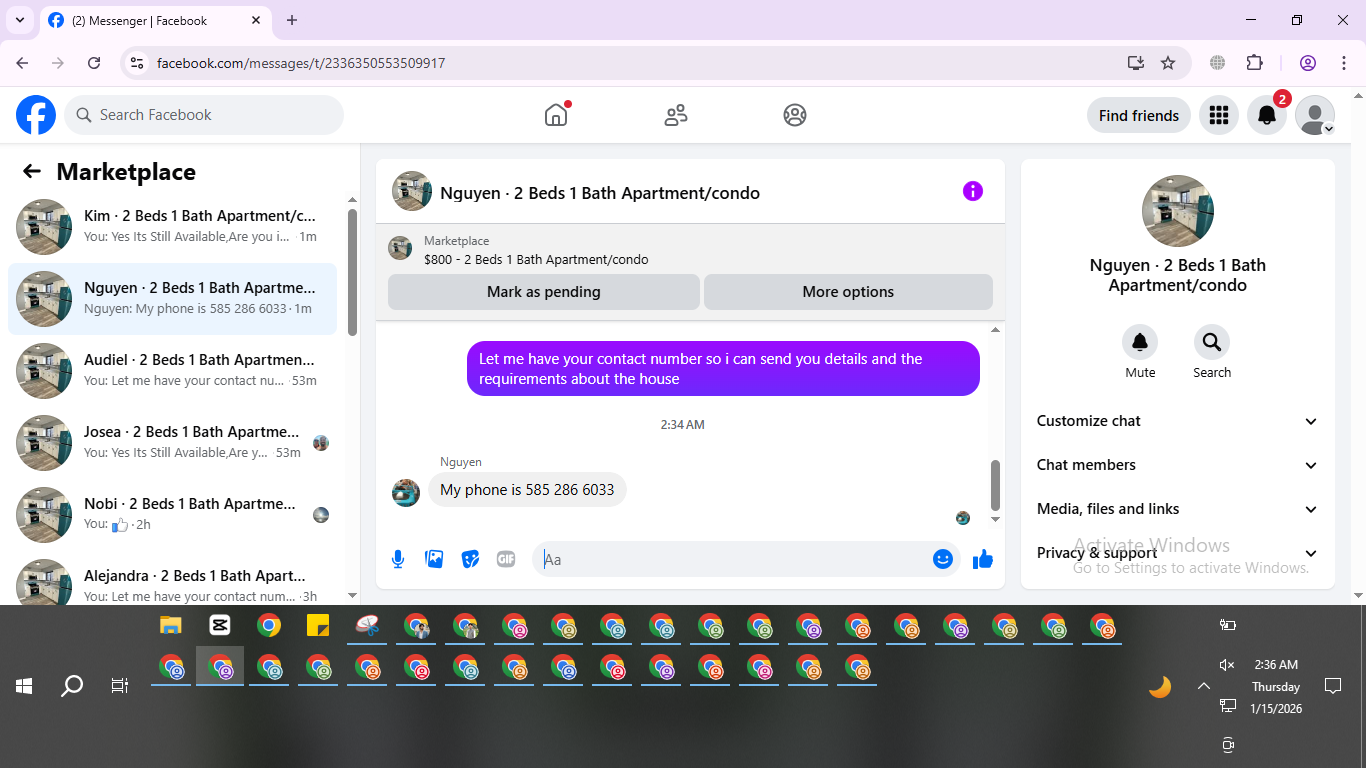This screenshot has height=768, width=1366.
Task: Open the Friends icon in top navigation
Action: click(x=676, y=115)
